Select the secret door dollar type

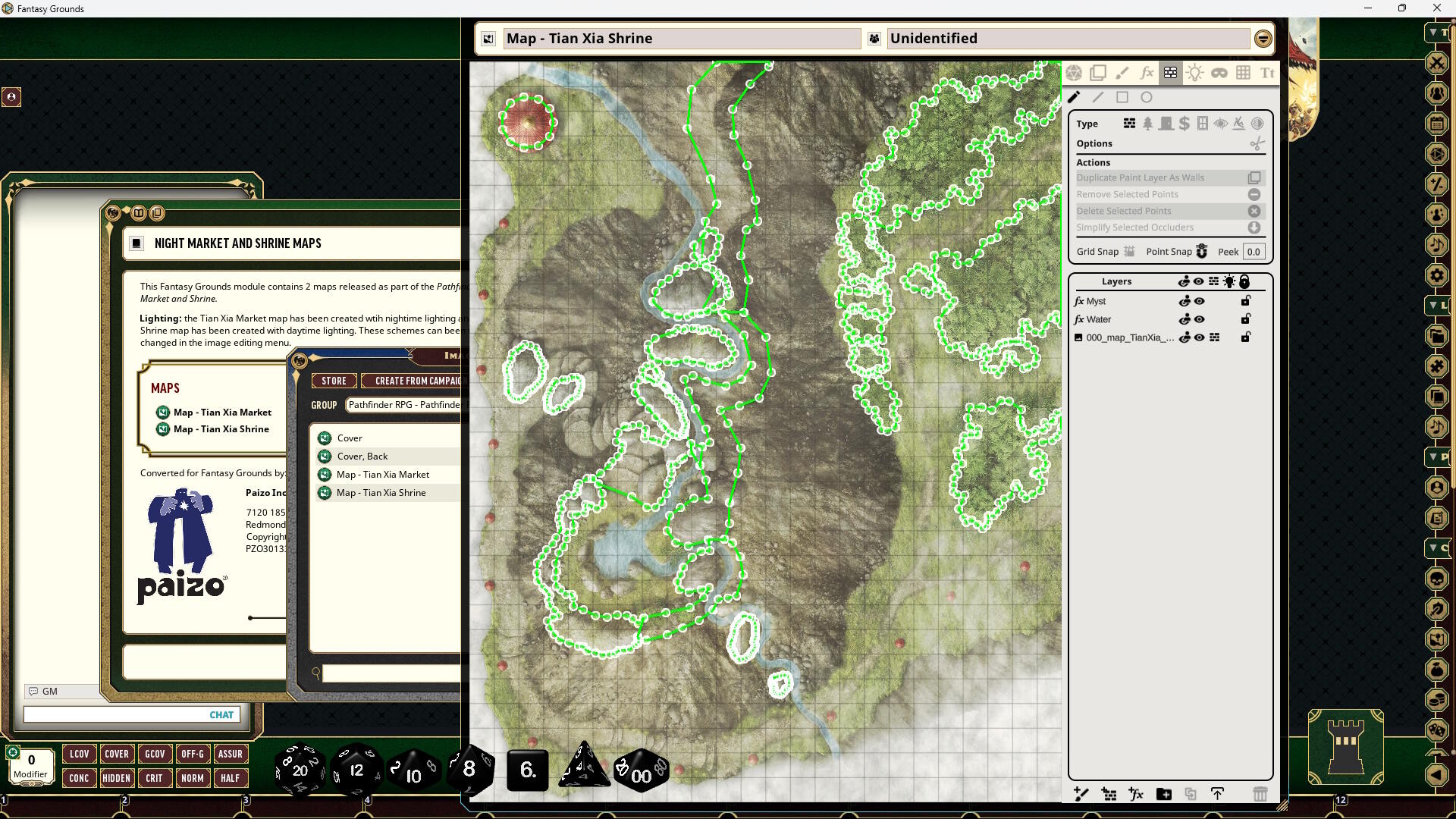pos(1184,124)
